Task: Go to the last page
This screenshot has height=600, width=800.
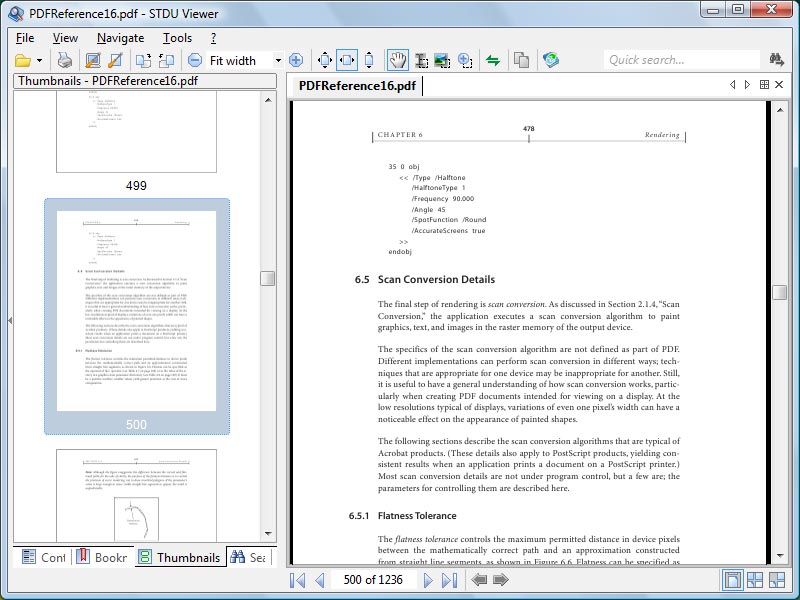Action: (451, 580)
